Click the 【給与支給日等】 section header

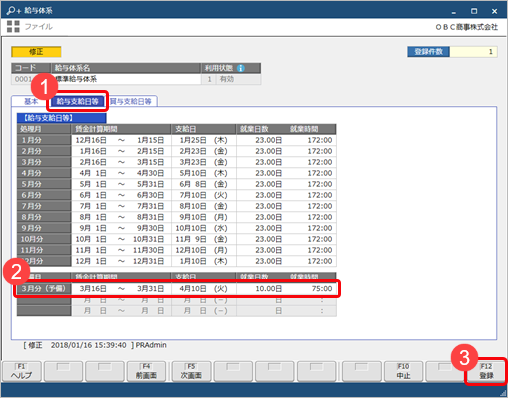tap(62, 118)
